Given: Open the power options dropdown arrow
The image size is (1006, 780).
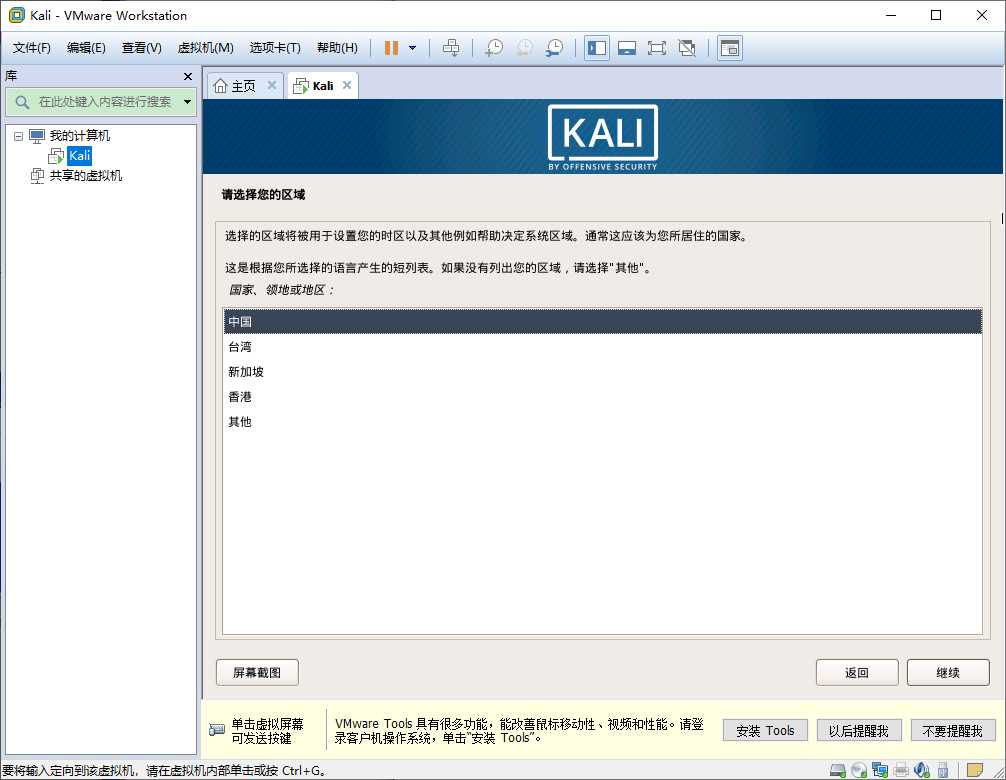Looking at the screenshot, I should (413, 48).
